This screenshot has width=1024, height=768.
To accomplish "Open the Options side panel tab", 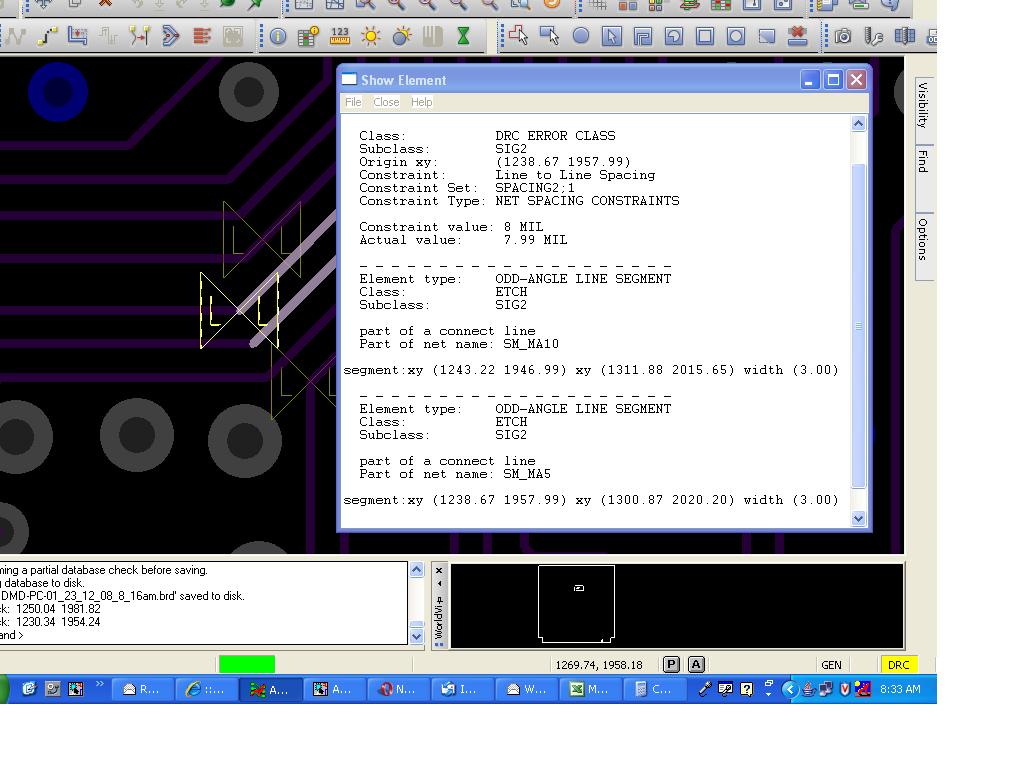I will 923,239.
